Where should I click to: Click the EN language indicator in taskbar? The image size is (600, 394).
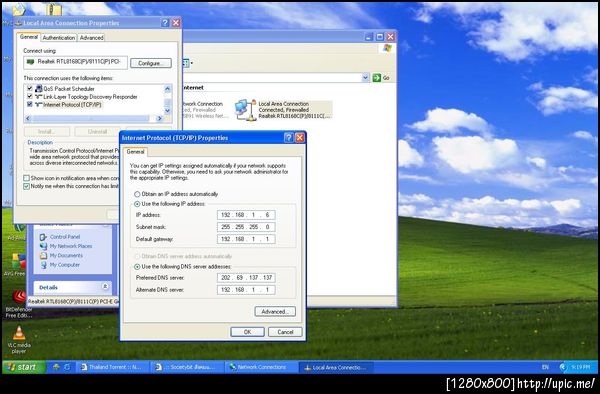tap(545, 367)
